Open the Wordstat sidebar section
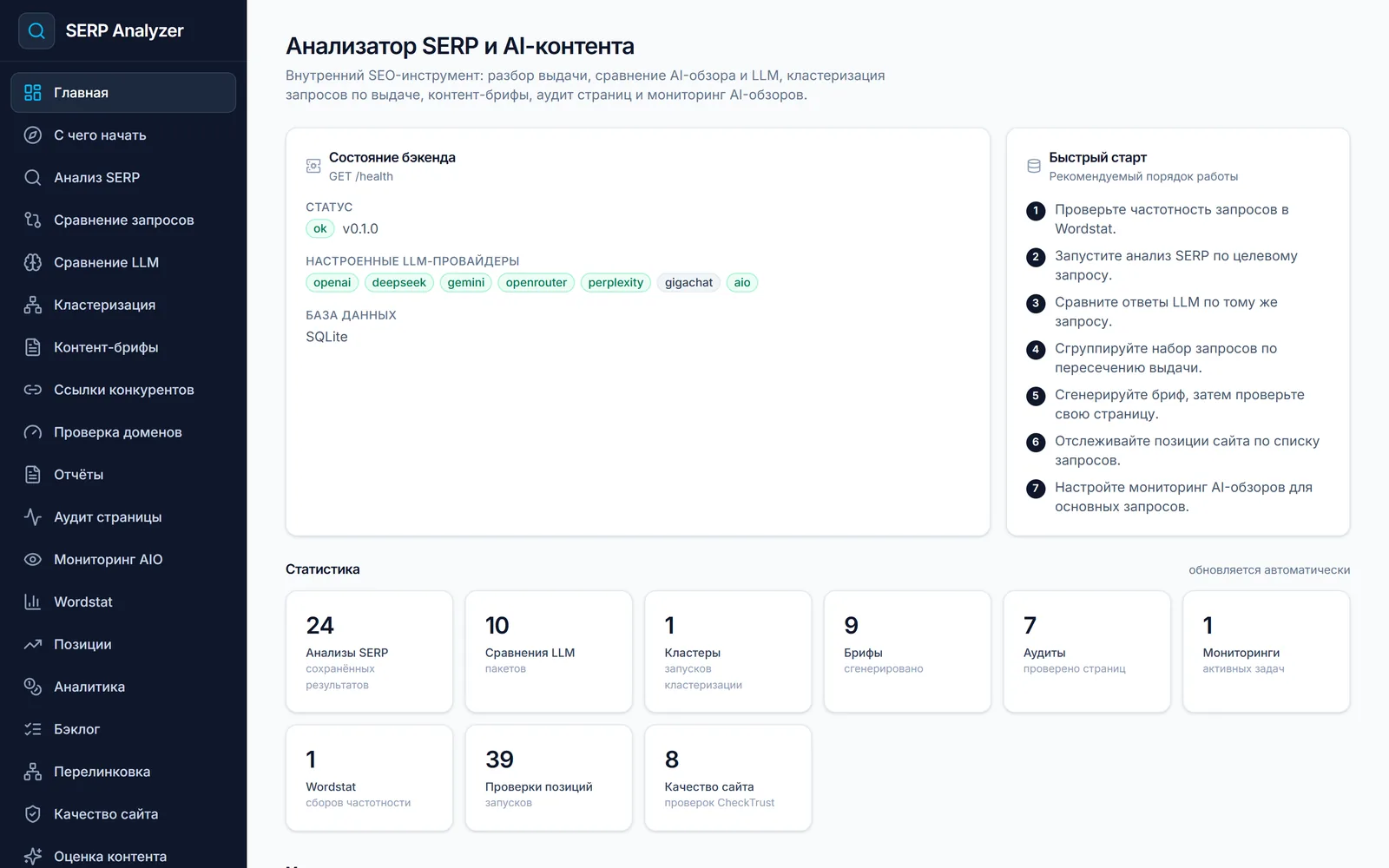 pos(123,602)
